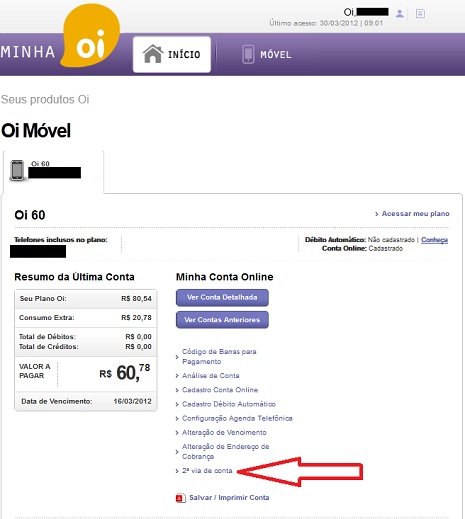Open the Análise de Conta link
This screenshot has width=465, height=519.
(x=211, y=376)
